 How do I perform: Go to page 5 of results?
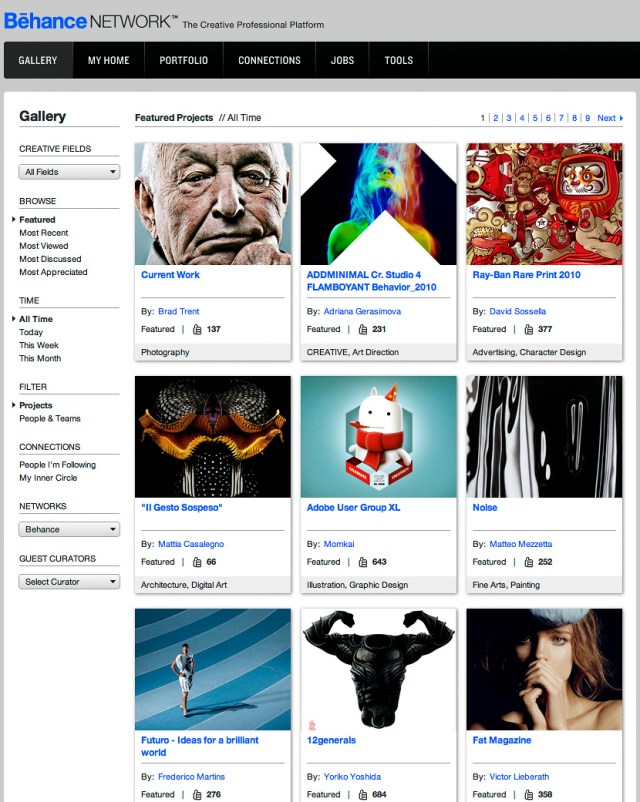tap(535, 118)
